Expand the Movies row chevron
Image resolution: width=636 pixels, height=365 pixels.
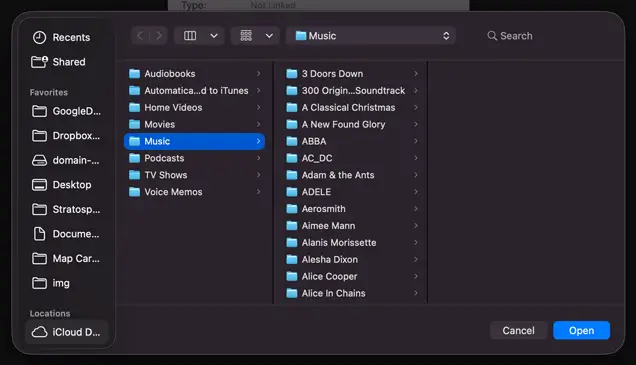pos(258,125)
